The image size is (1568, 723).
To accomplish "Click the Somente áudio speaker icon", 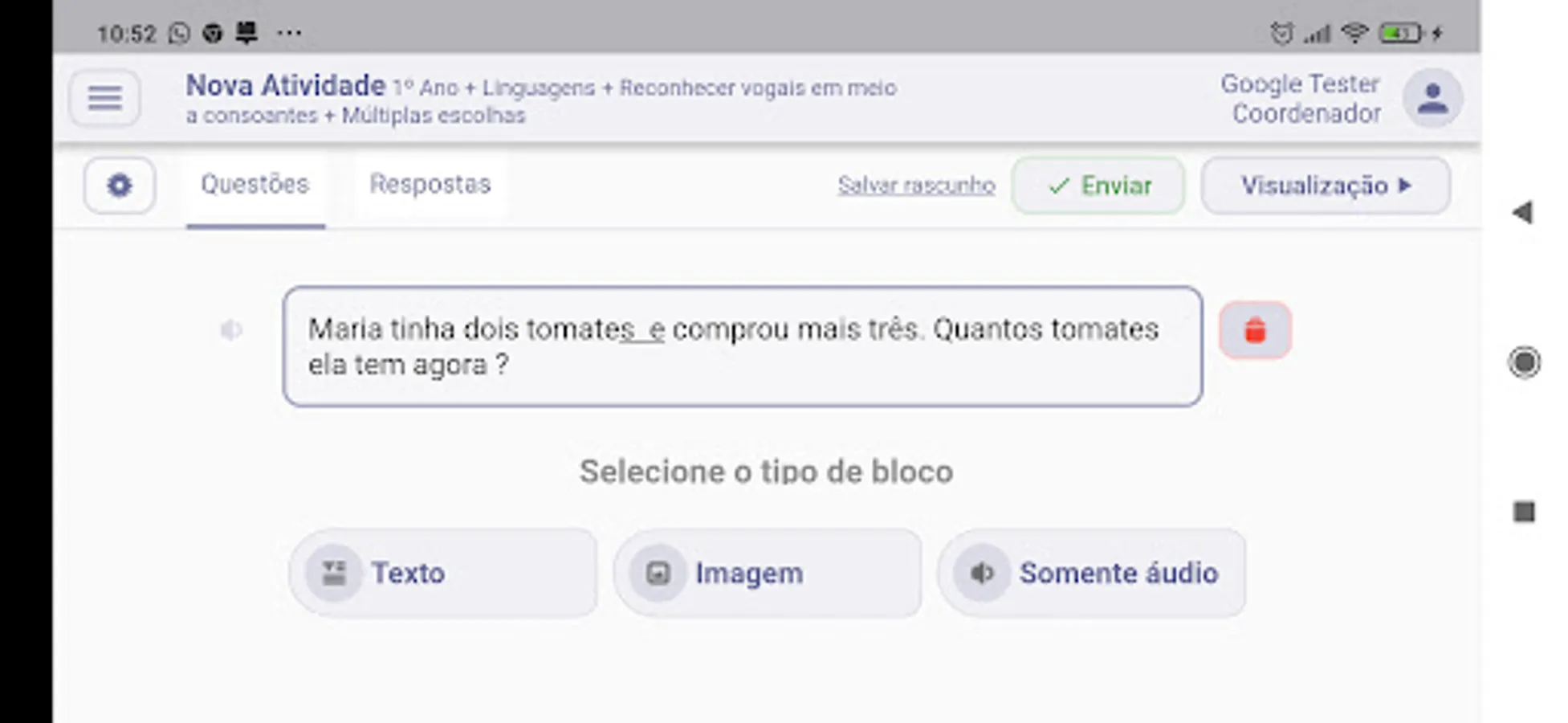I will 982,573.
